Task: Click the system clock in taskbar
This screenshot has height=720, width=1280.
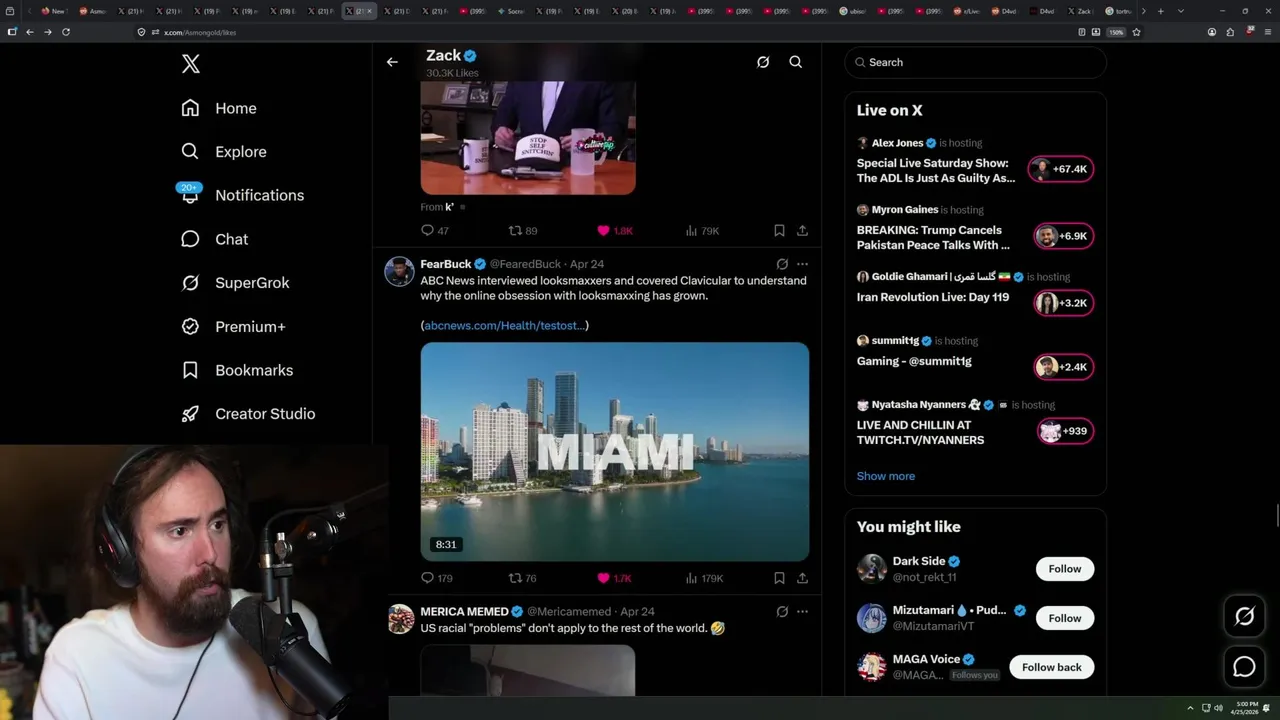Action: [1247, 707]
